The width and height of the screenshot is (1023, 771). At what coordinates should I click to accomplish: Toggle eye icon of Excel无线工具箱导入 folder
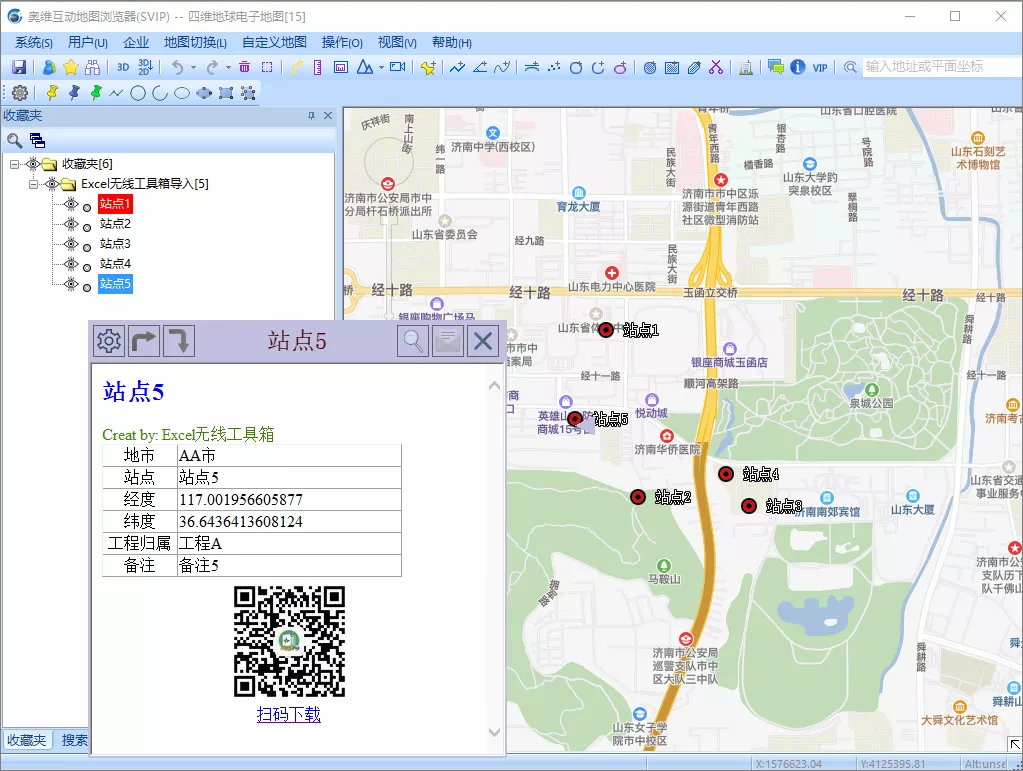click(x=52, y=184)
